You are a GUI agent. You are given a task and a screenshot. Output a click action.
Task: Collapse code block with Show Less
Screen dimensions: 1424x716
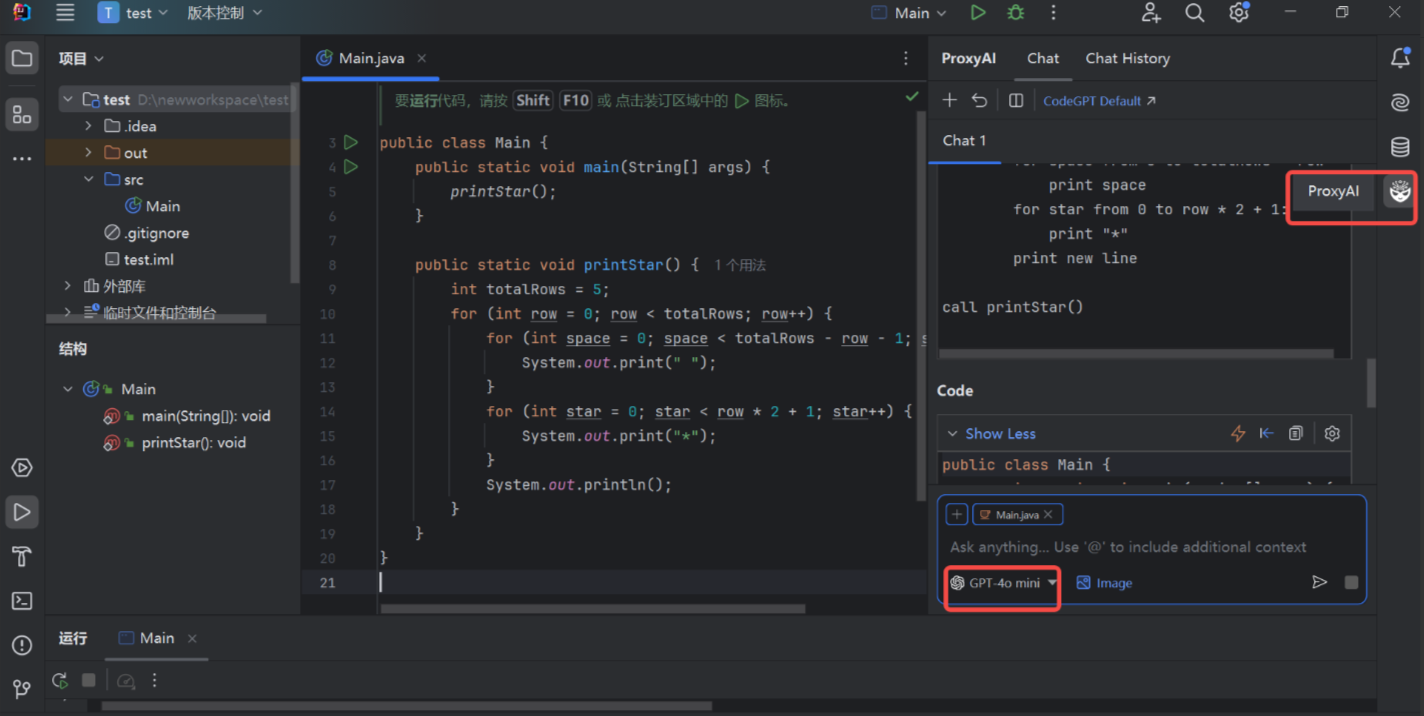click(990, 433)
